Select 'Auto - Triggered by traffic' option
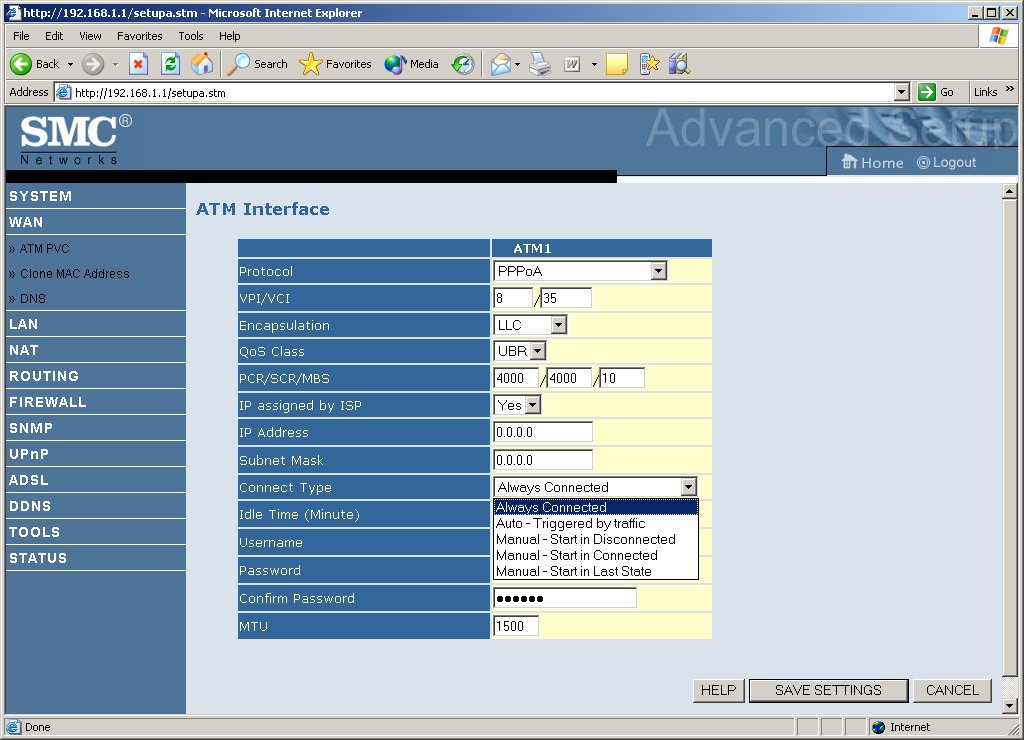The image size is (1024, 740). (x=571, y=523)
